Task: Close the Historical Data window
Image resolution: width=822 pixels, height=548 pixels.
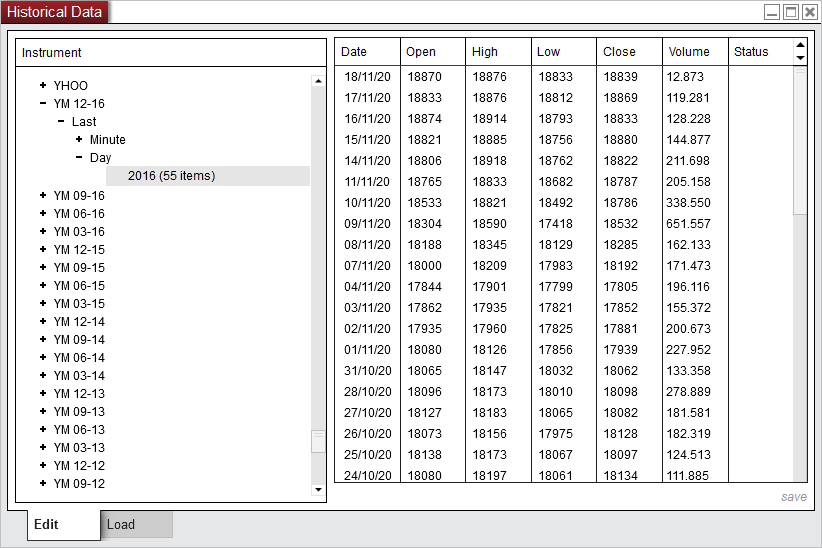Action: (809, 12)
